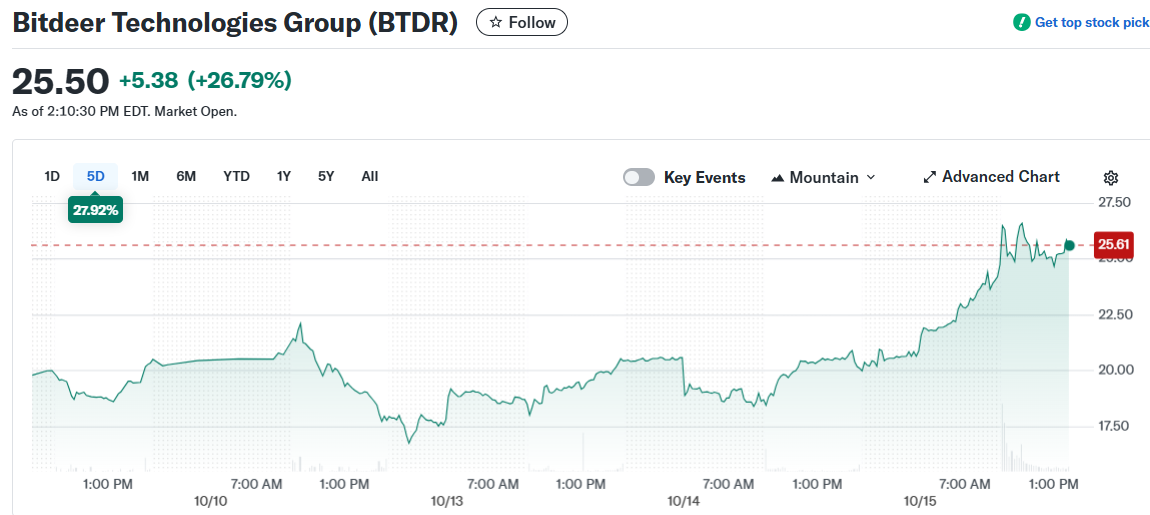Viewport: 1150px width, 515px height.
Task: Click the Mountain chart type icon
Action: (x=778, y=178)
